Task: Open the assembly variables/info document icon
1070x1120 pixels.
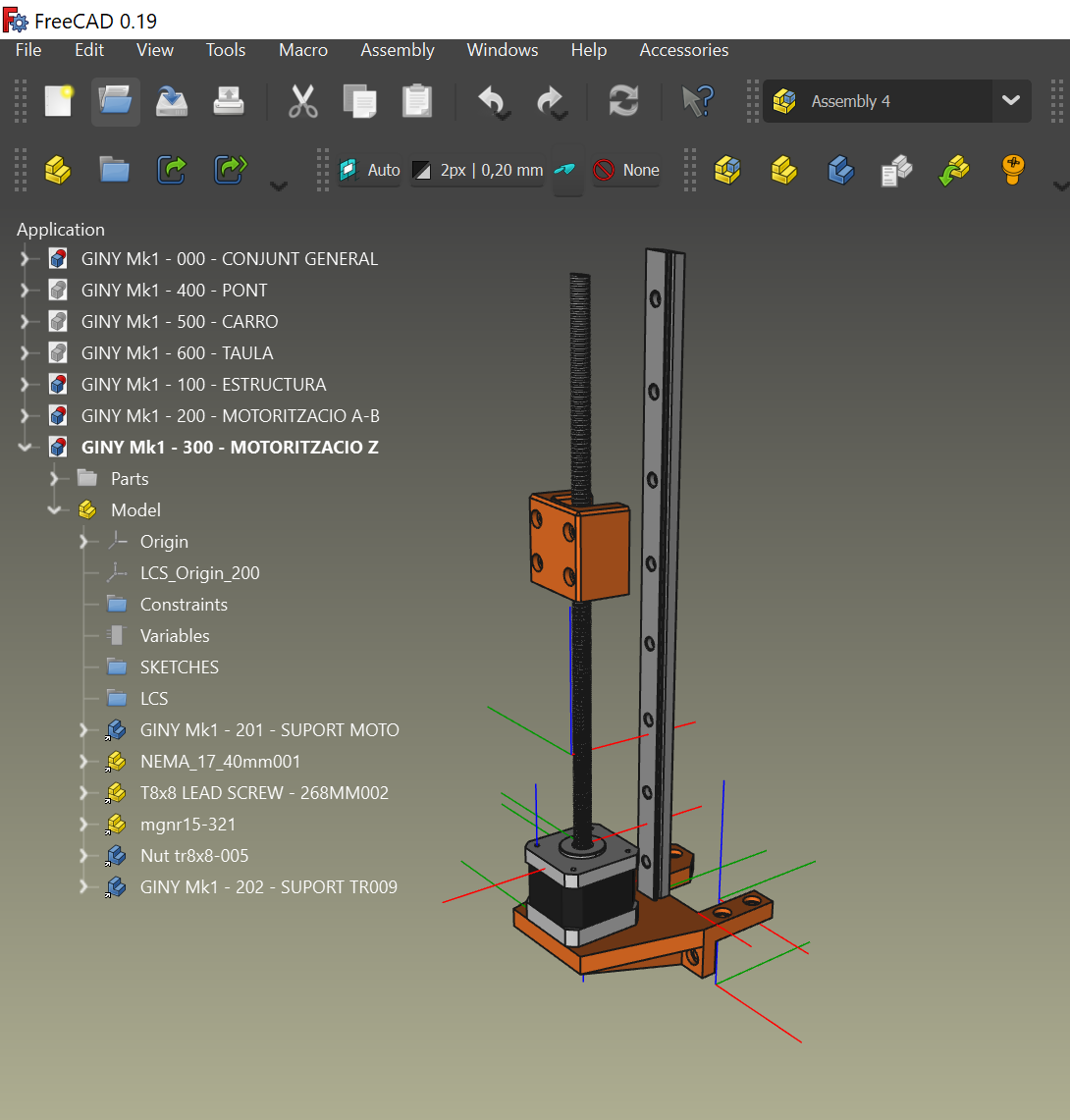Action: [896, 170]
